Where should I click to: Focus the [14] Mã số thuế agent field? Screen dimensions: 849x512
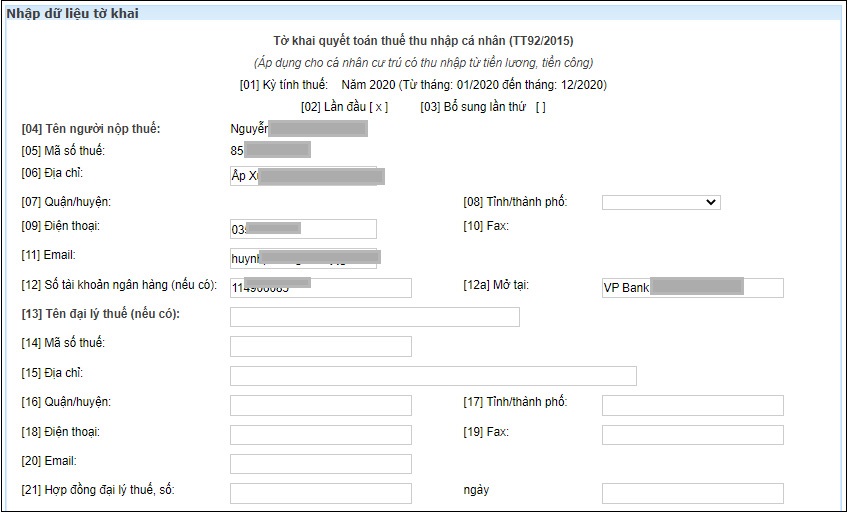click(x=320, y=347)
